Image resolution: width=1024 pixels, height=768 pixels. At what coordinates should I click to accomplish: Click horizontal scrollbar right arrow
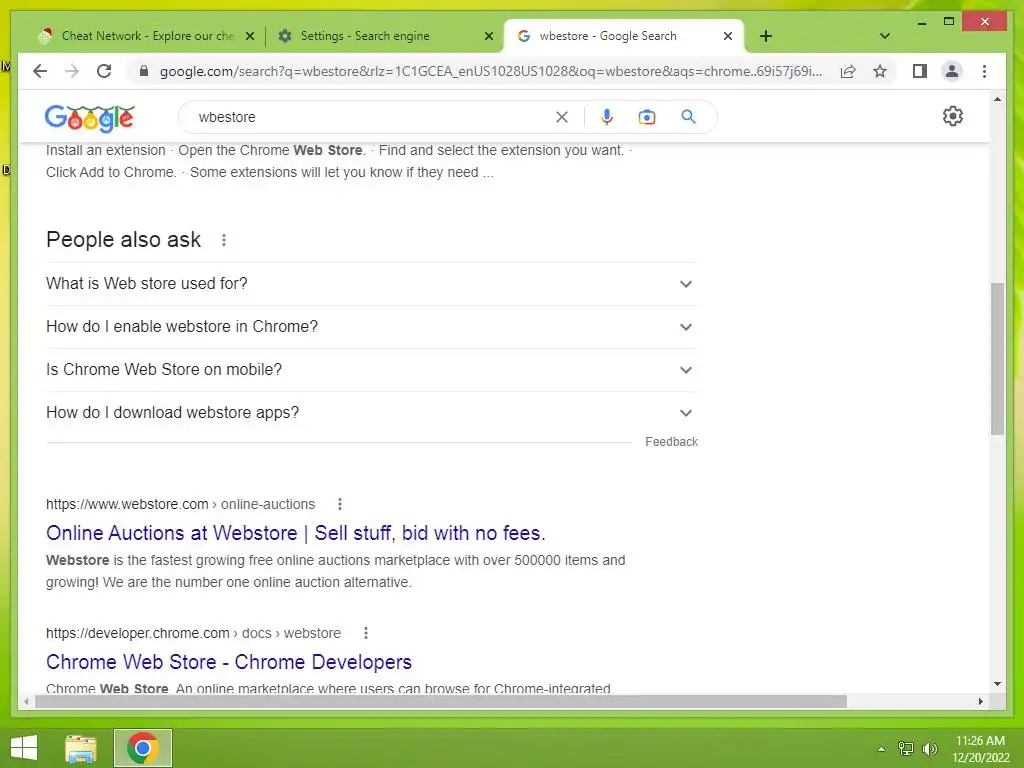click(x=980, y=701)
